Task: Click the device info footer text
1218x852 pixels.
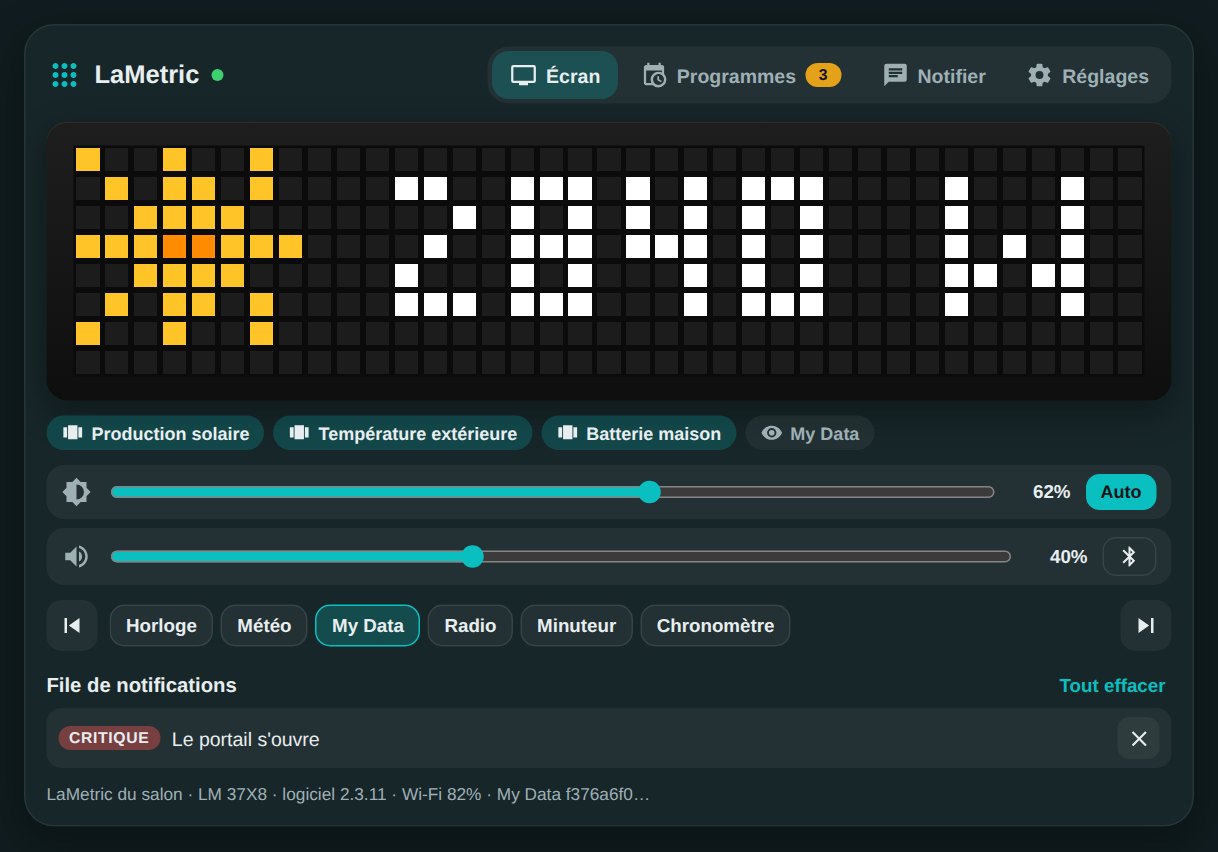Action: point(348,795)
